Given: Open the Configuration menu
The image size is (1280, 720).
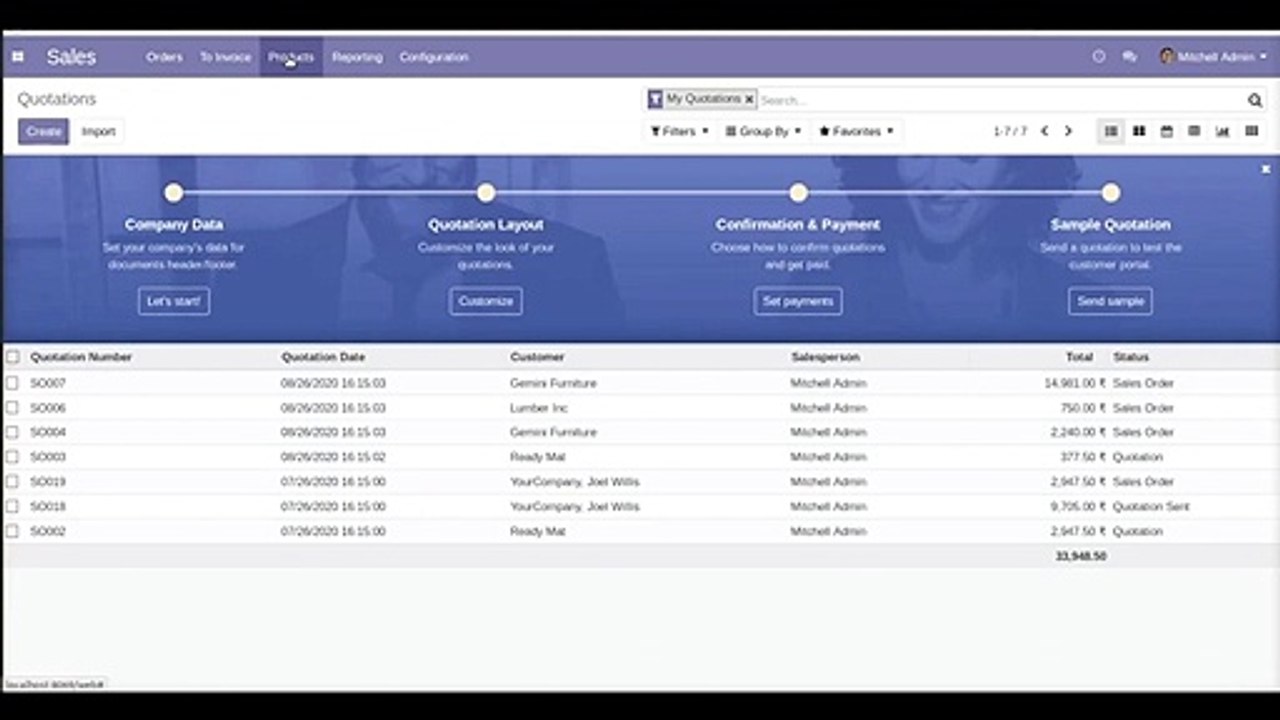Looking at the screenshot, I should [x=434, y=57].
